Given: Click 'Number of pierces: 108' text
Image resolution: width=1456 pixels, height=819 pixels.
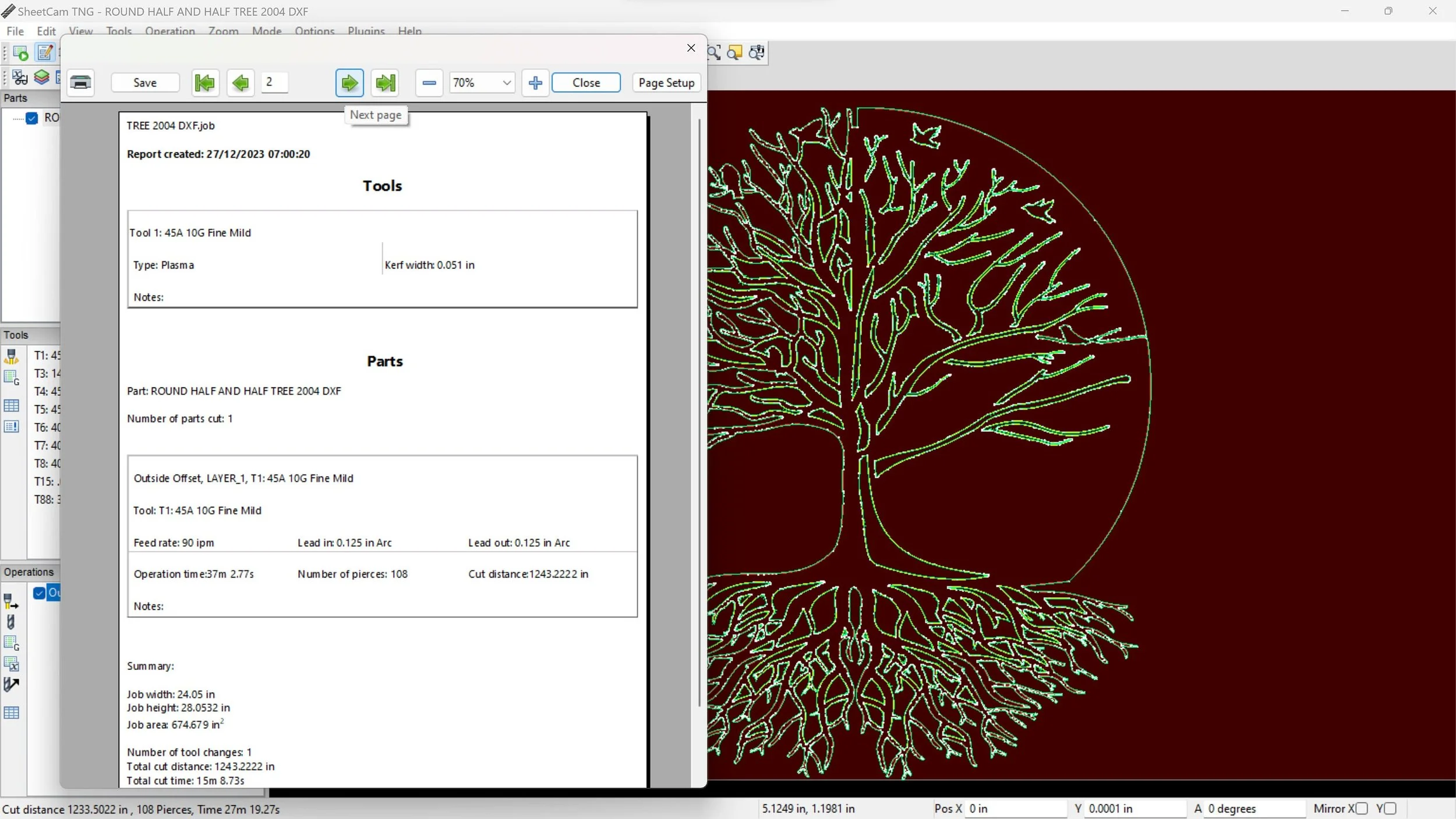Looking at the screenshot, I should [352, 575].
